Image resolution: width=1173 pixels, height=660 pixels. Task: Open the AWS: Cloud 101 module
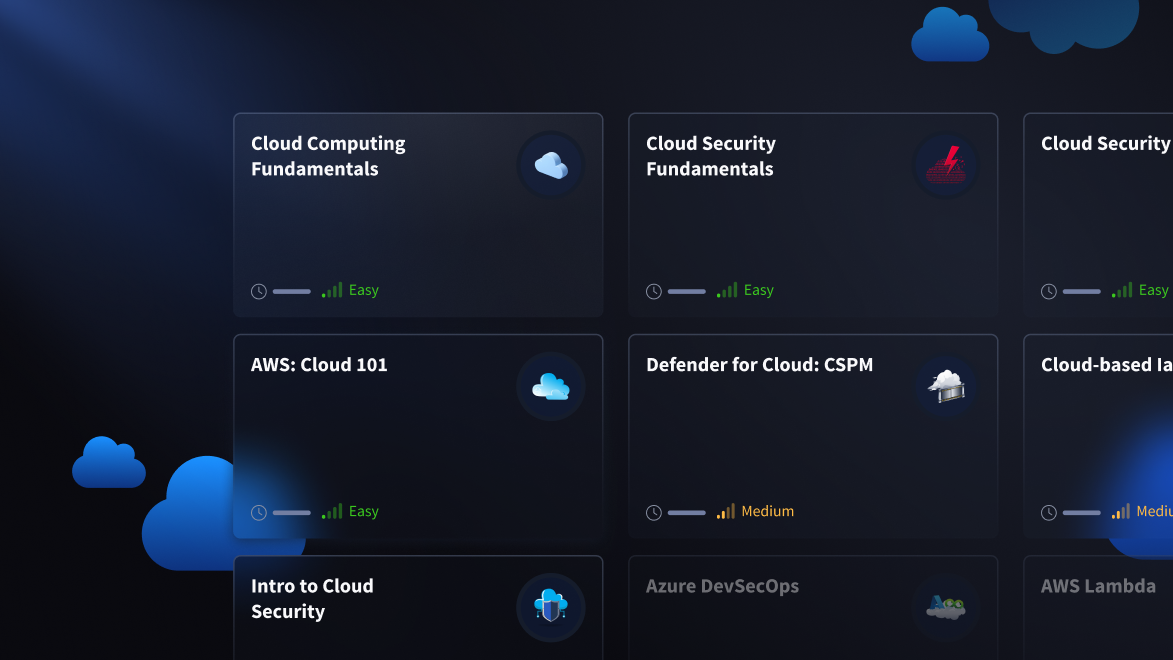(x=418, y=436)
